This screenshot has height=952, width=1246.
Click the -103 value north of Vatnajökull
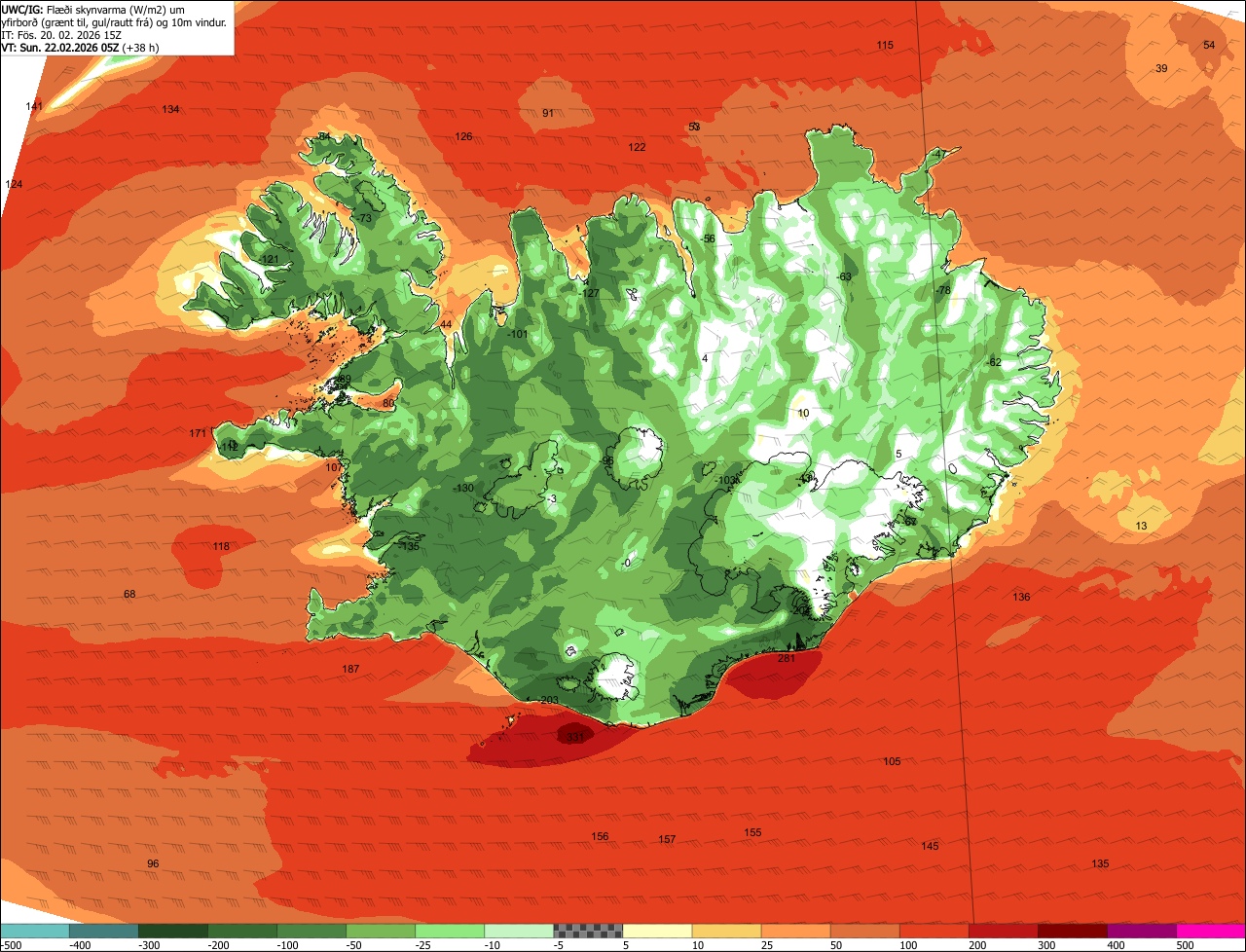(x=725, y=480)
